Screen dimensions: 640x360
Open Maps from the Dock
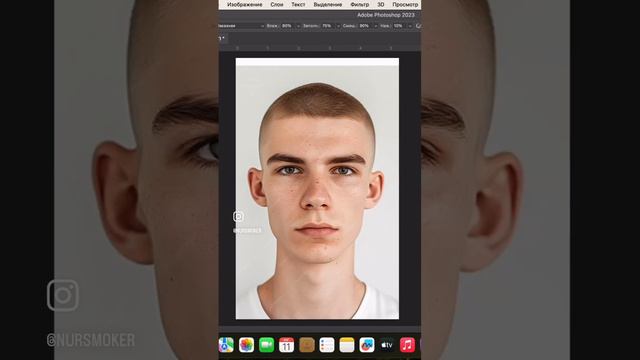tap(226, 345)
